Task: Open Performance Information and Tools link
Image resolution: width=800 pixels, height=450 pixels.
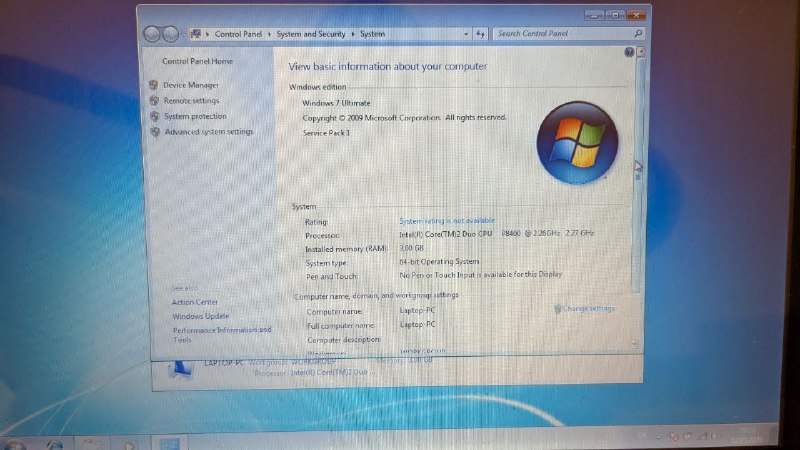Action: point(222,335)
